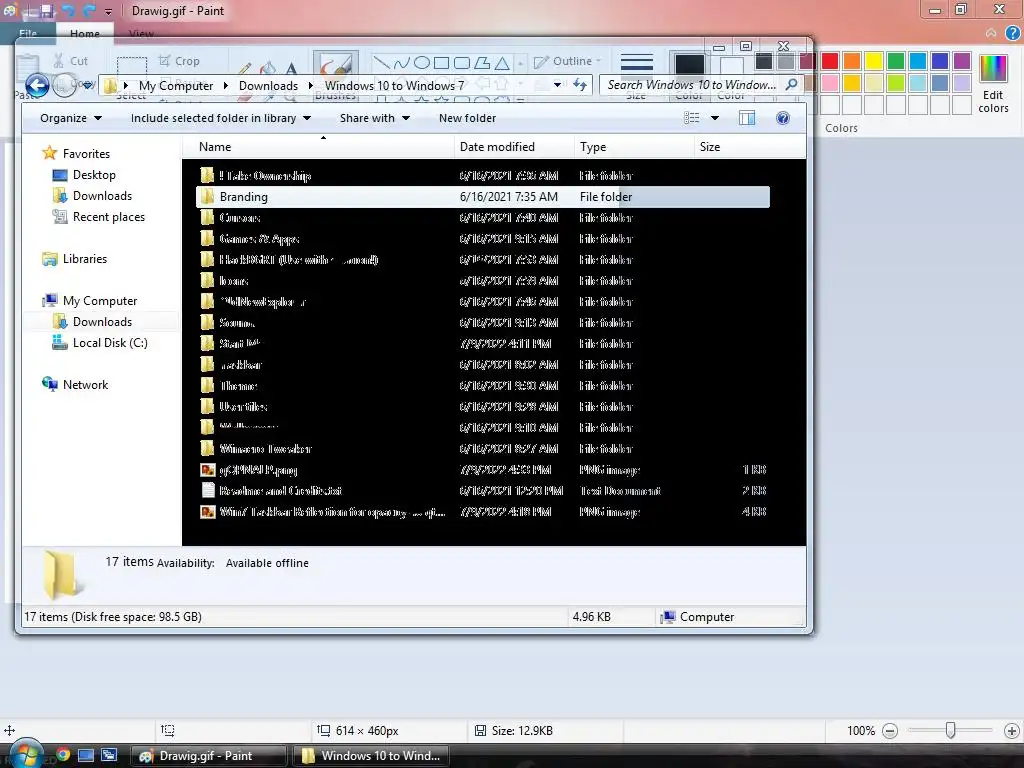This screenshot has width=1024, height=768.
Task: Click the New folder button
Action: tap(467, 118)
